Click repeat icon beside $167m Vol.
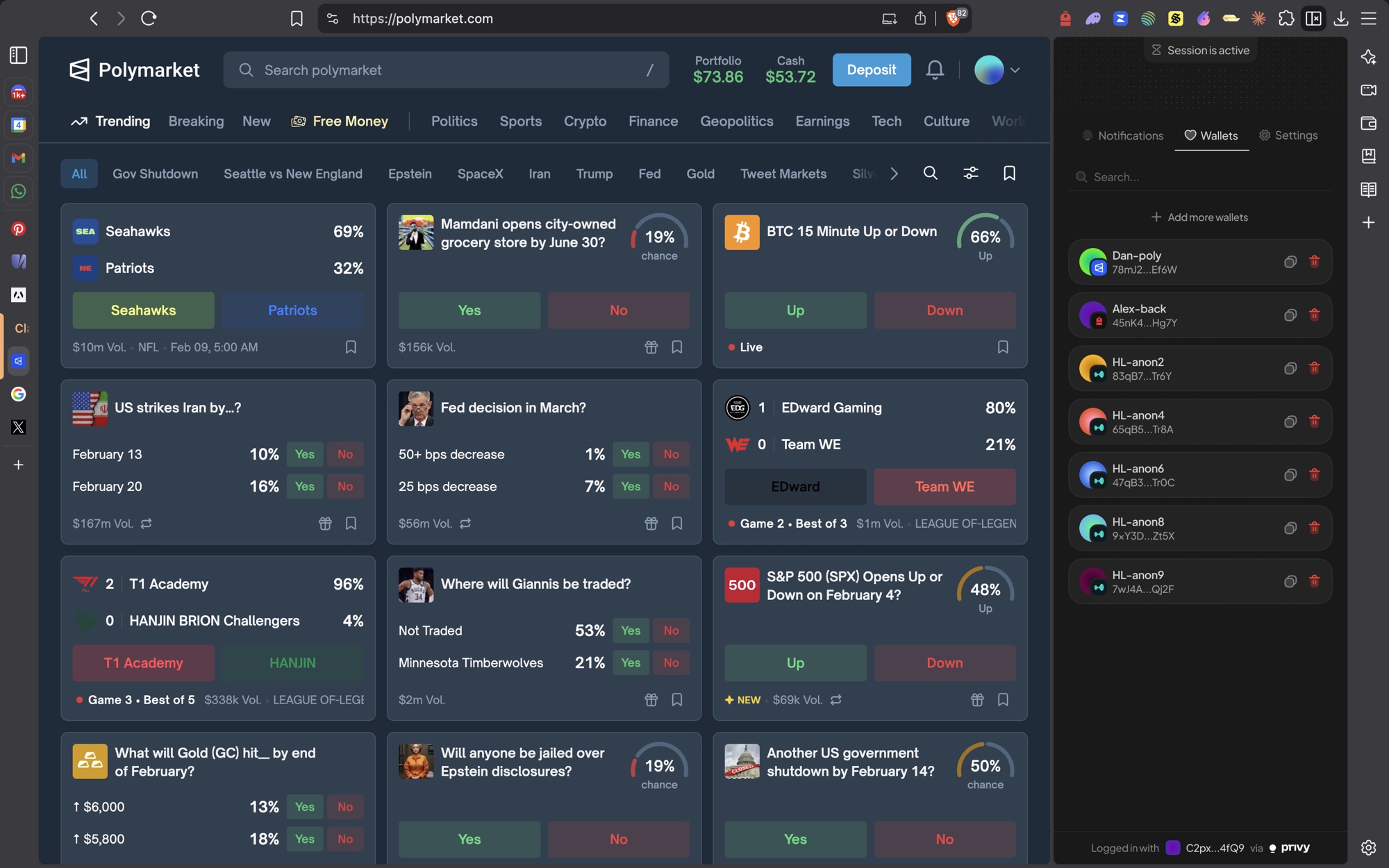This screenshot has width=1389, height=868. click(146, 523)
